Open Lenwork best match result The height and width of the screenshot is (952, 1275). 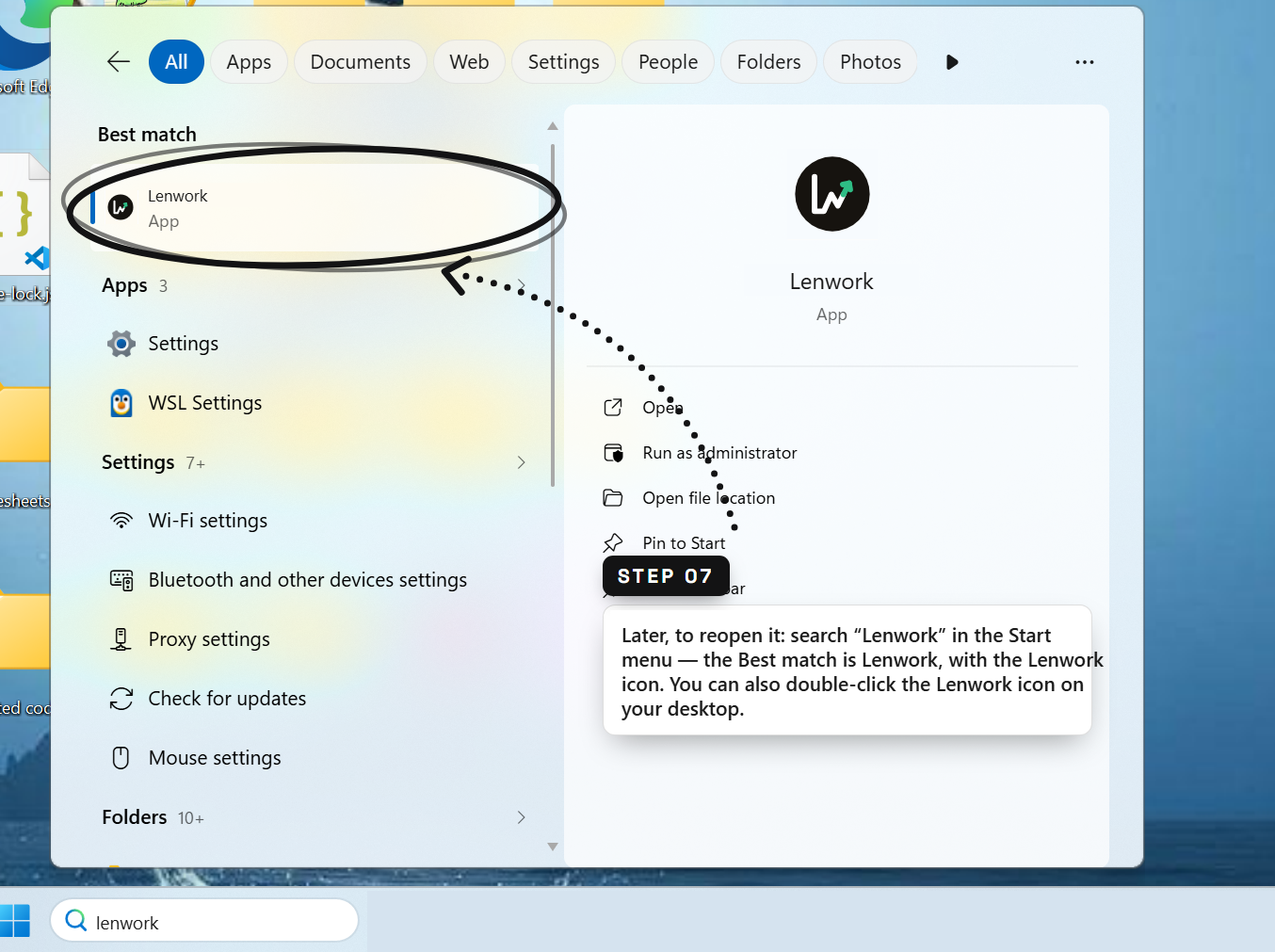[x=315, y=208]
